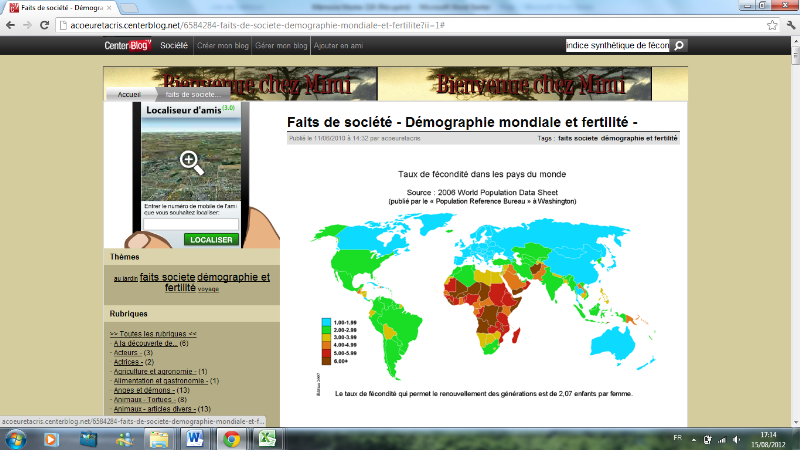The image size is (800, 450).
Task: Open the 'Créer mon blog' menu item
Action: [224, 46]
